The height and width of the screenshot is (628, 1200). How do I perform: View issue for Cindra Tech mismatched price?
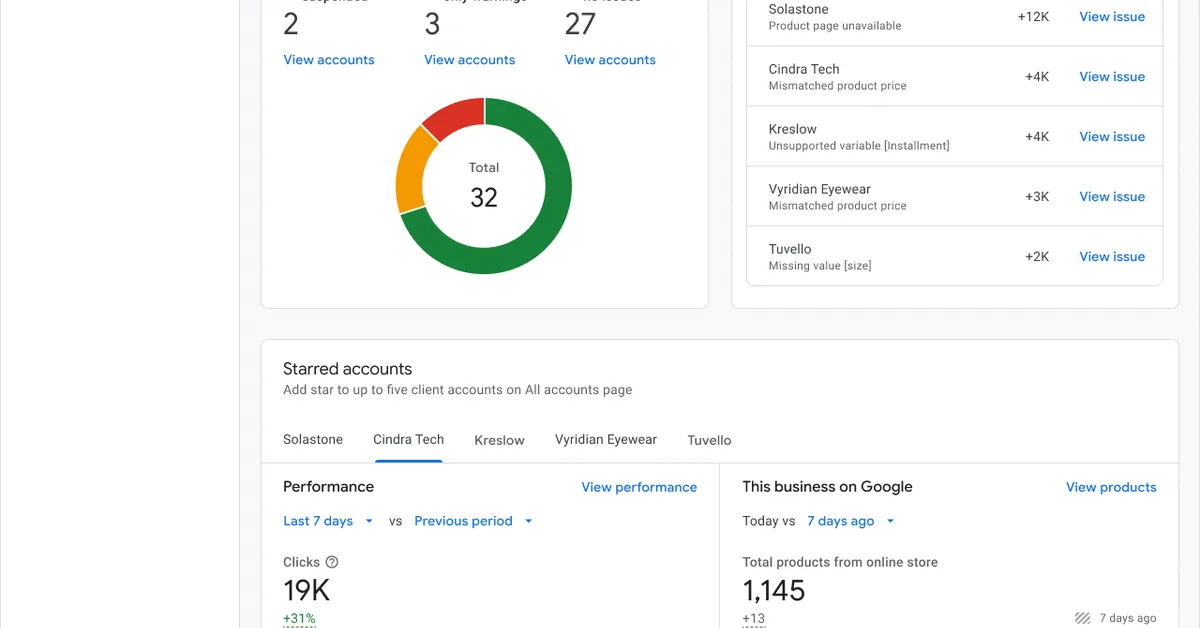(x=1112, y=76)
